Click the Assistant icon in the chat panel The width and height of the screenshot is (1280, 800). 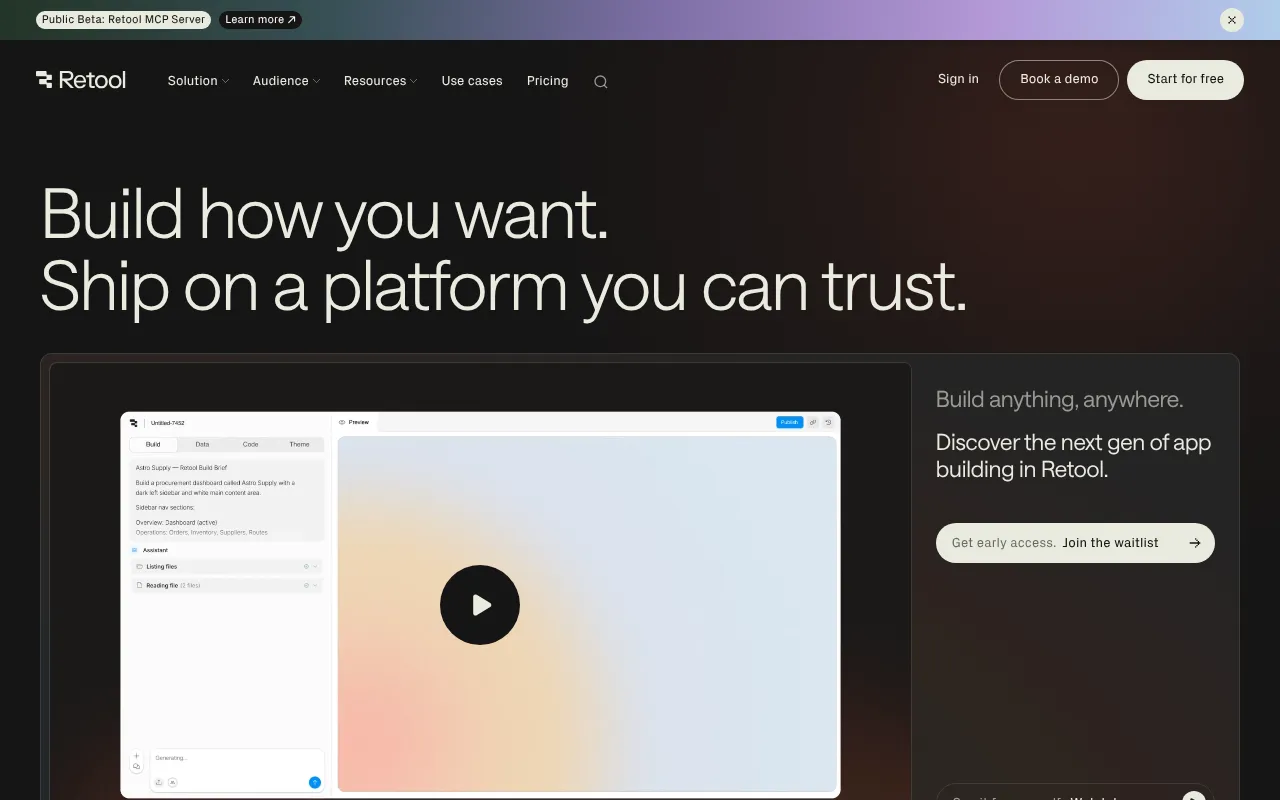pyautogui.click(x=135, y=550)
